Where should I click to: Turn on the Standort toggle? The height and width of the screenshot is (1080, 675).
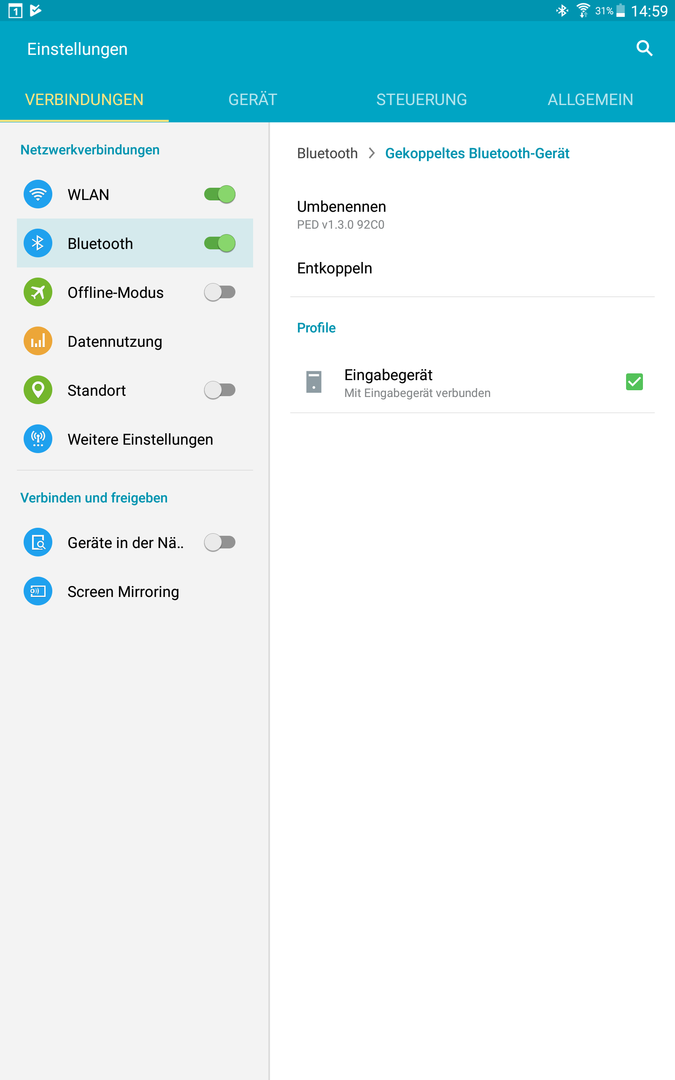pos(220,390)
